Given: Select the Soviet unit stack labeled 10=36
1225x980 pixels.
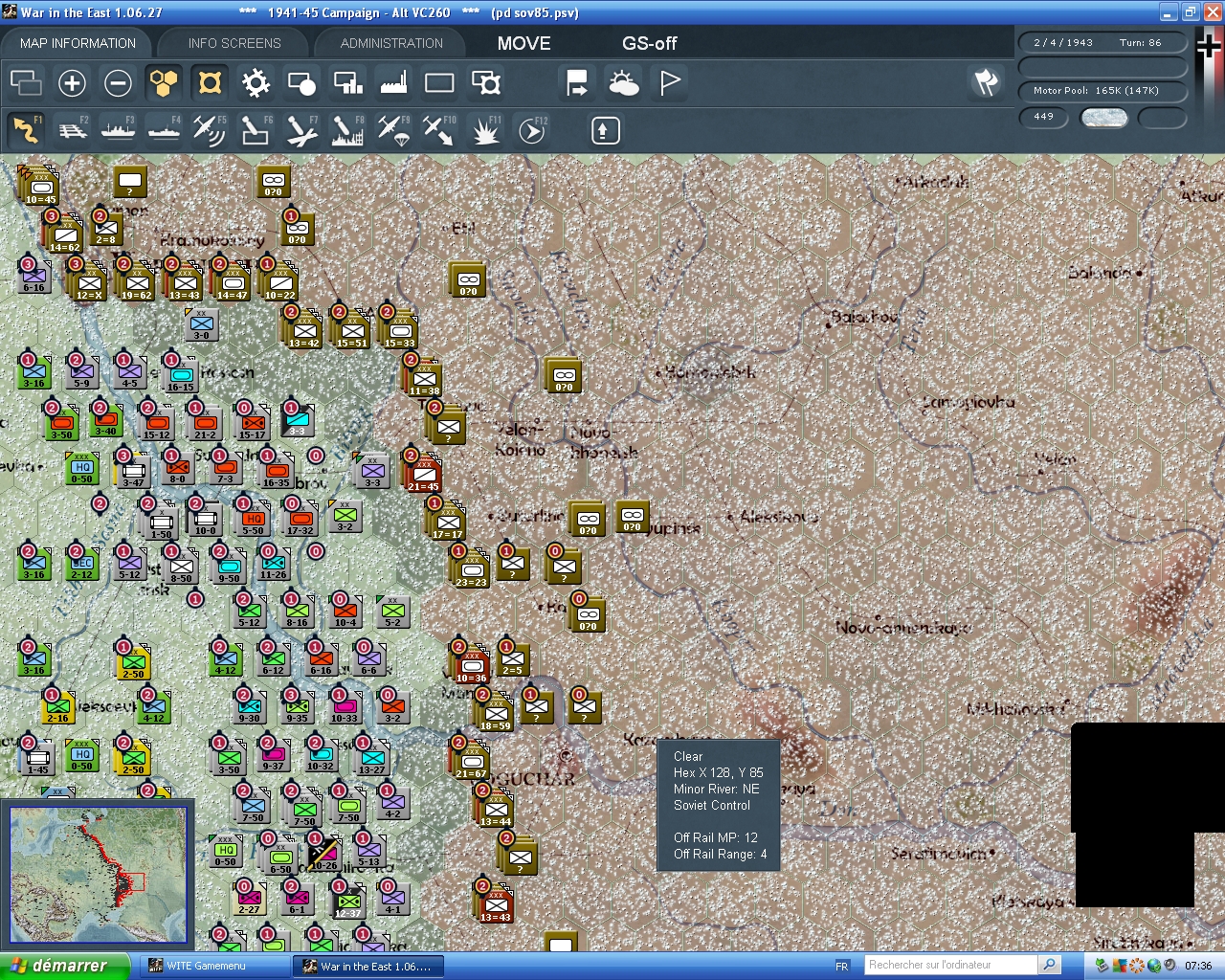Looking at the screenshot, I should tap(472, 664).
